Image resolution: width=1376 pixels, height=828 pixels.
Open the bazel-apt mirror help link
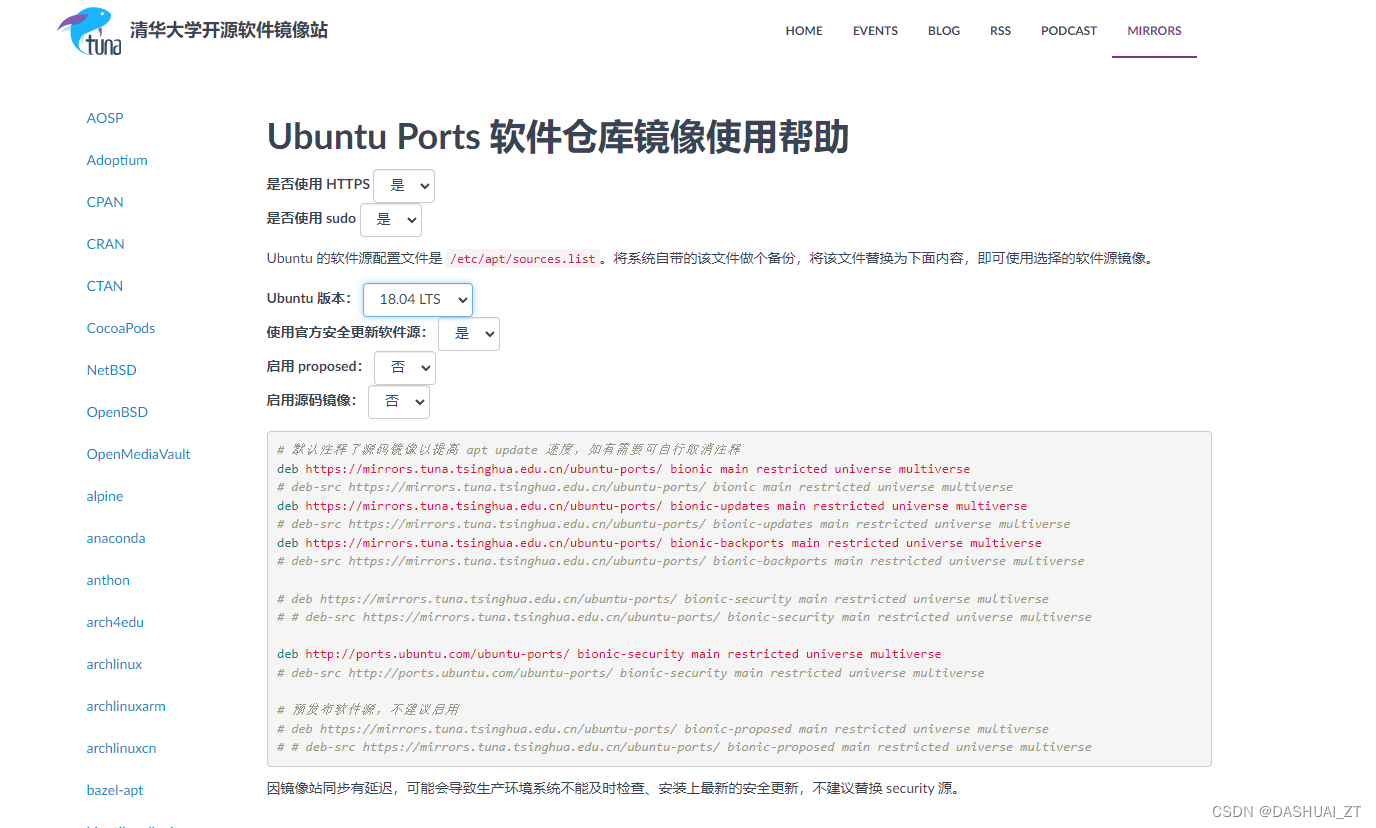point(115,790)
